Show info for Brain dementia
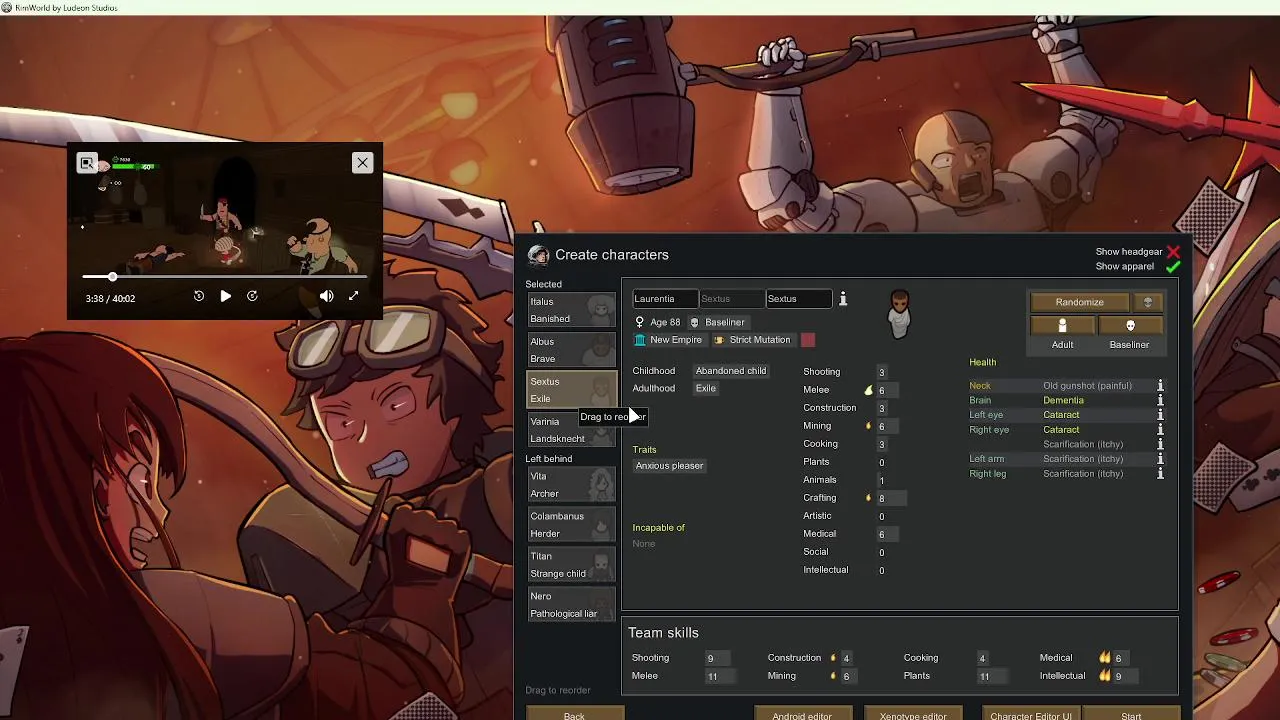1280x720 pixels. click(1160, 400)
